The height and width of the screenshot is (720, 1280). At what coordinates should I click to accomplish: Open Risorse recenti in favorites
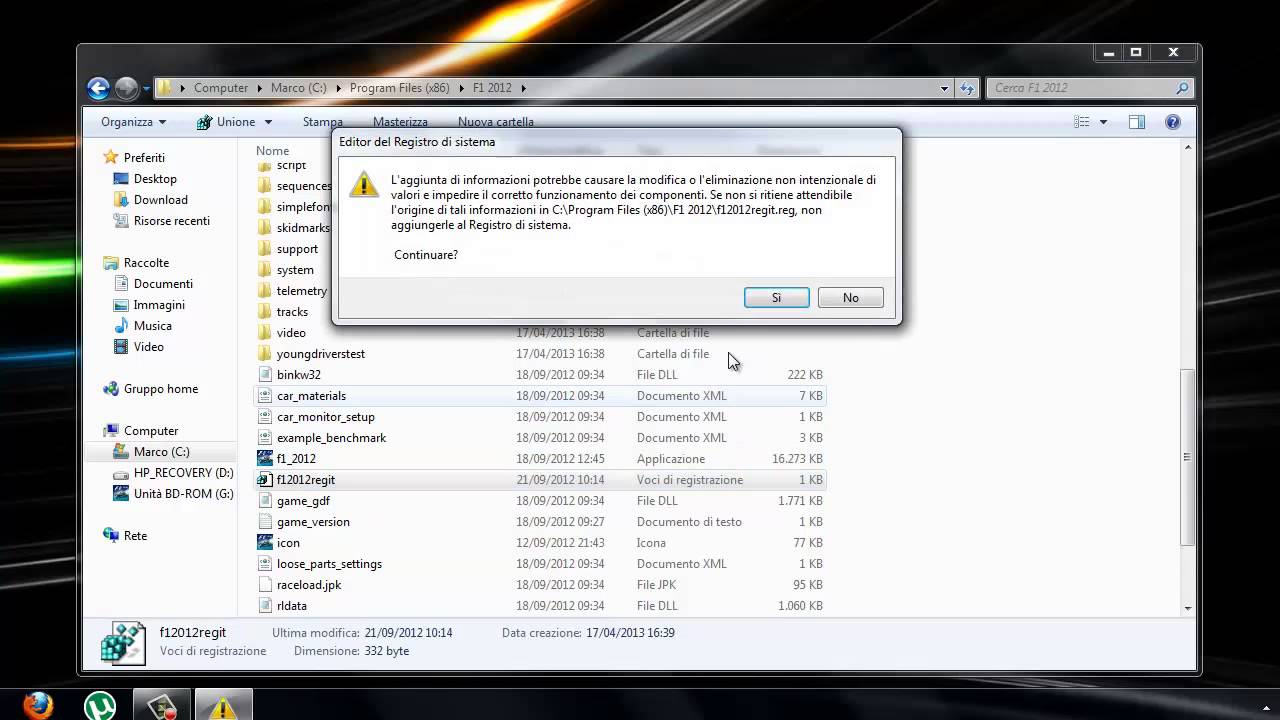(x=172, y=221)
